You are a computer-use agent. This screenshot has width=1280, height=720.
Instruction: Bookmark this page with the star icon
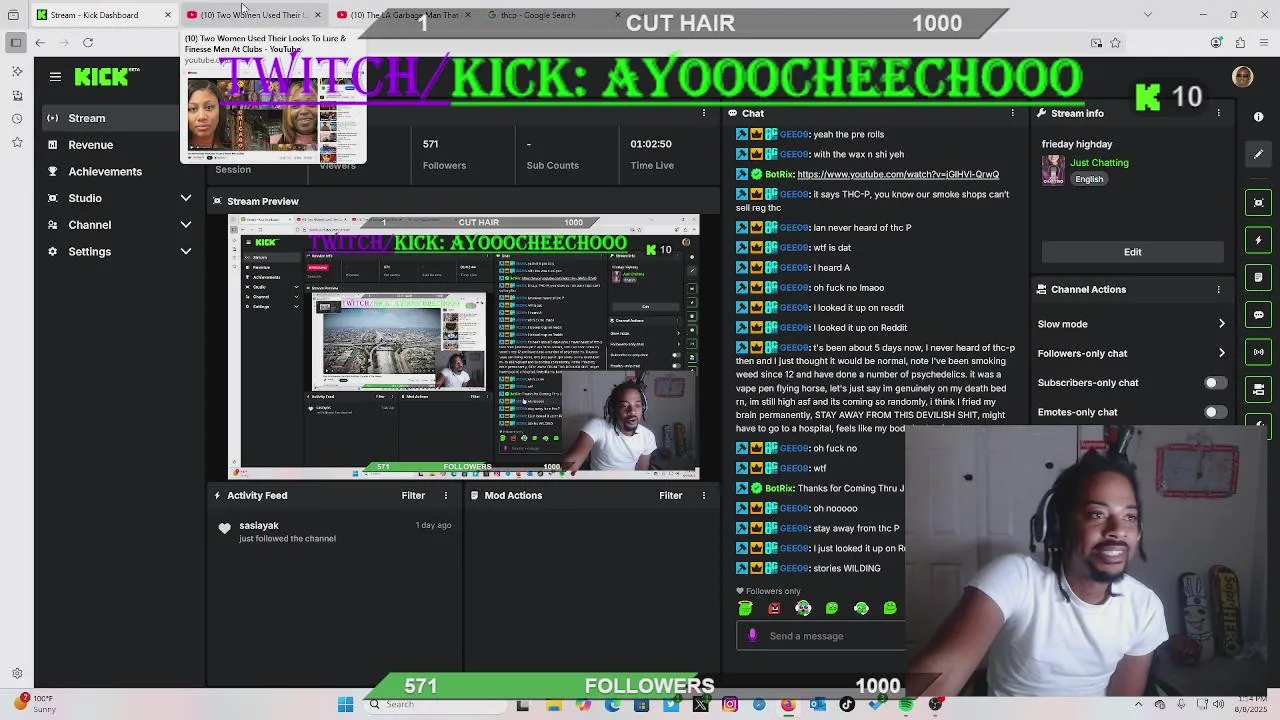click(x=1115, y=42)
